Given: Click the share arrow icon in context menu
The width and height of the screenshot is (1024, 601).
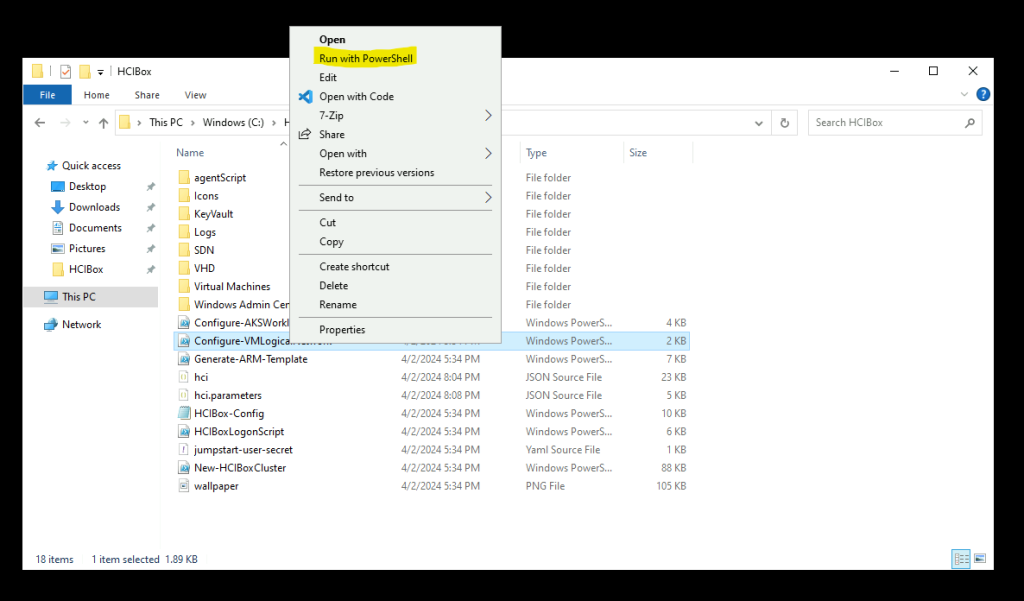Looking at the screenshot, I should click(x=305, y=135).
